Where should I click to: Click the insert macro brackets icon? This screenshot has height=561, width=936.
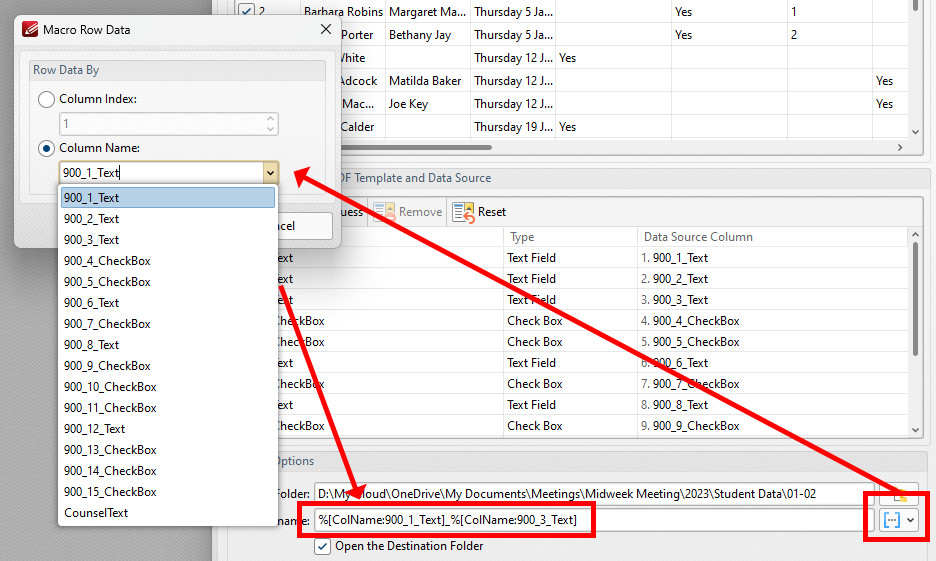tap(891, 520)
